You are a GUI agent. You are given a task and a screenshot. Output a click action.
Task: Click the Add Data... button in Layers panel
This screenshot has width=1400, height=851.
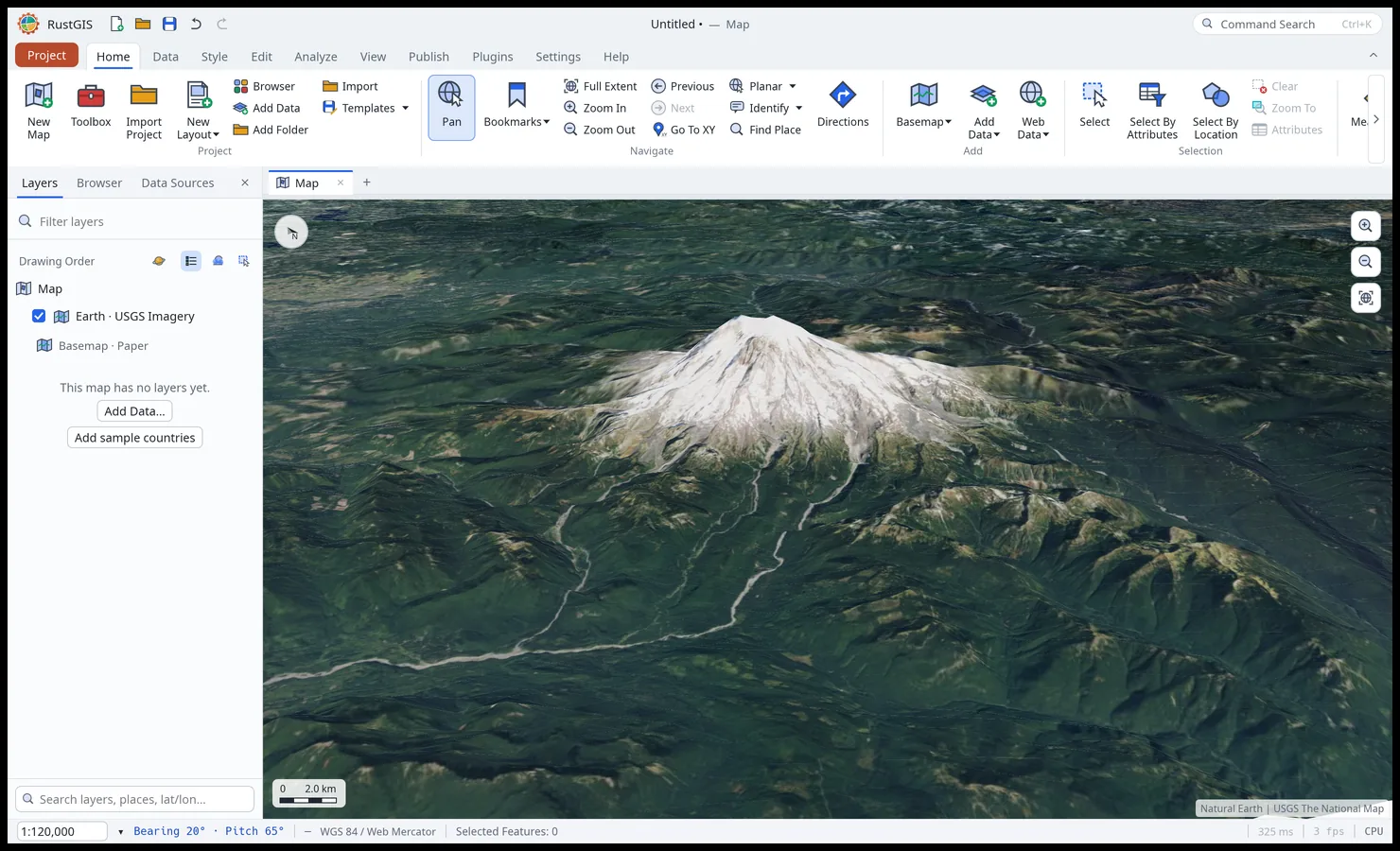[x=134, y=411]
